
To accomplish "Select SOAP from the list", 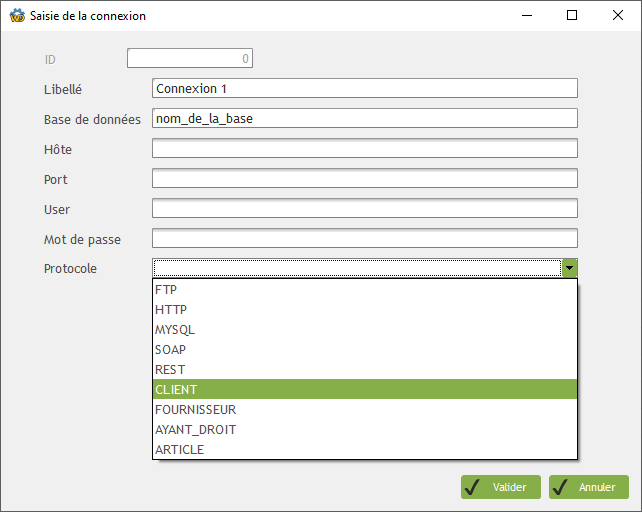I will pos(365,350).
